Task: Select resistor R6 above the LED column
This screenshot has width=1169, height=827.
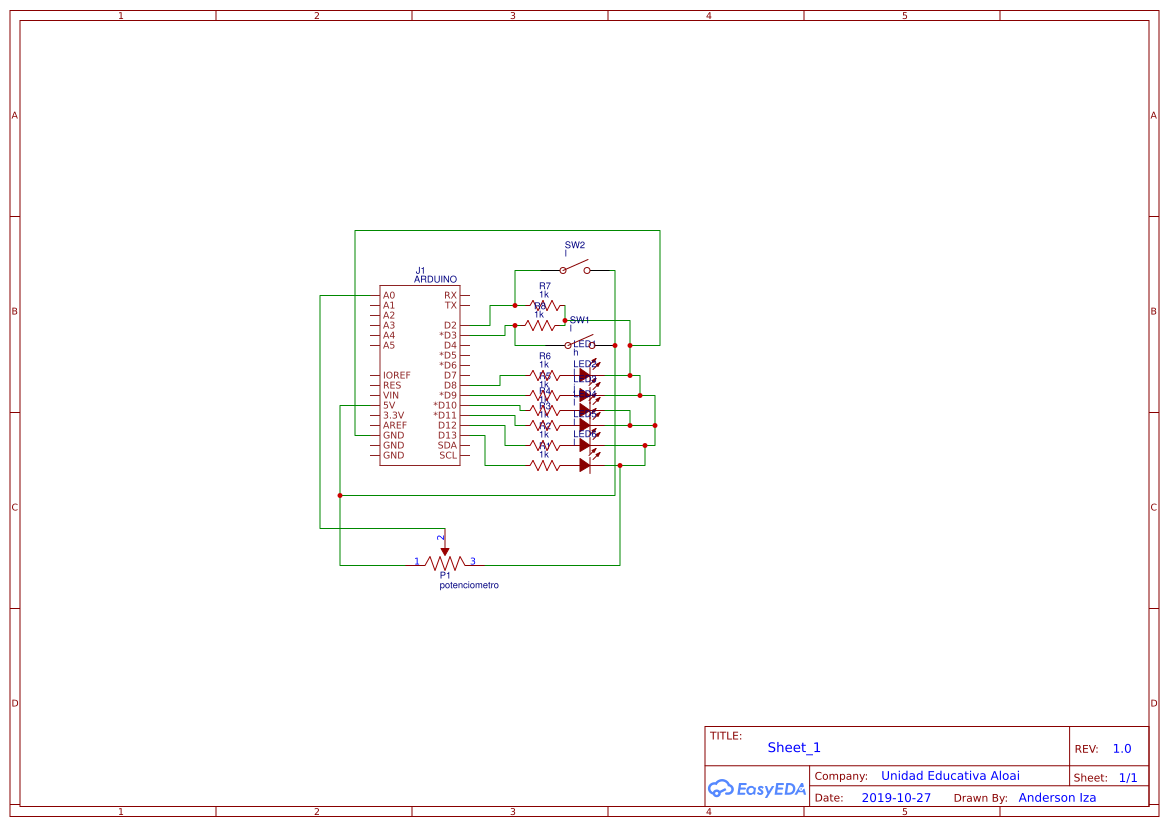Action: tap(544, 374)
